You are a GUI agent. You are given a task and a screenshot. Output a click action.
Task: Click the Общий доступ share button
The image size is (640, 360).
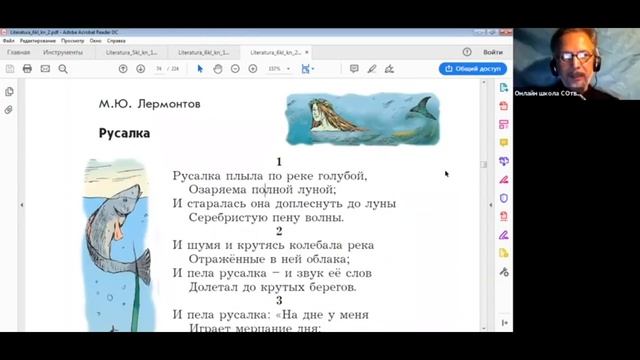point(473,69)
